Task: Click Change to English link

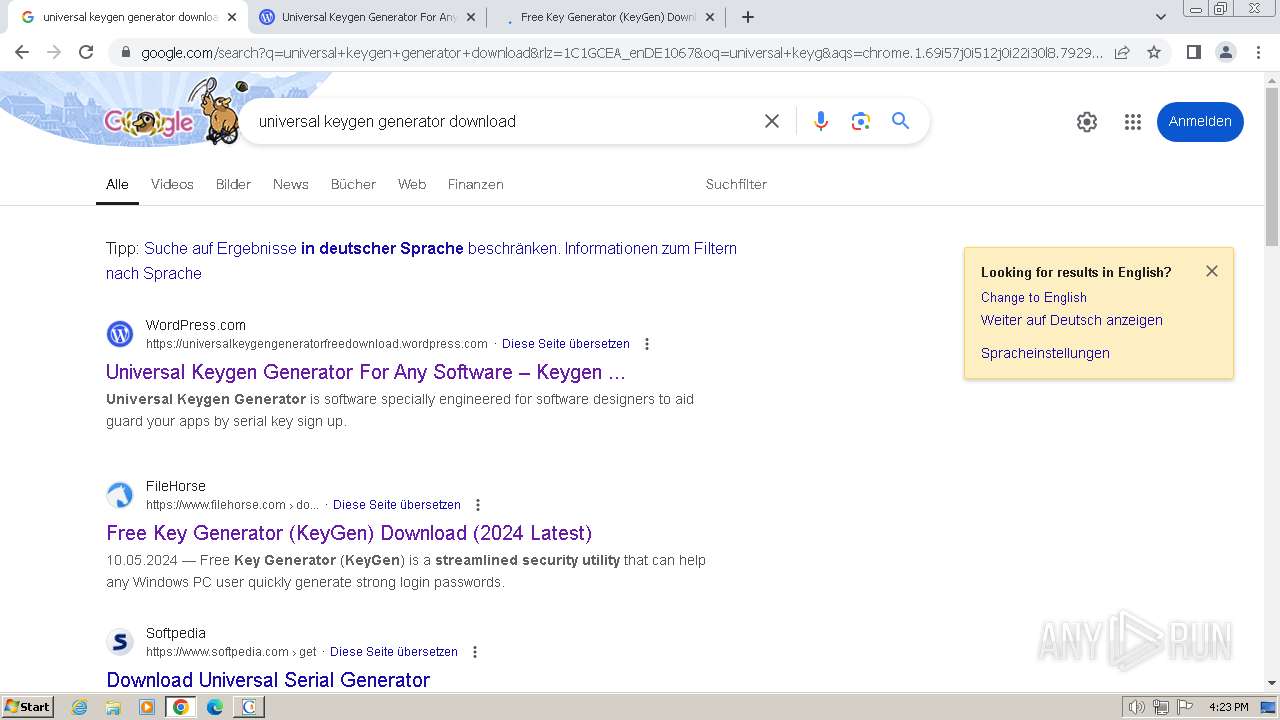Action: [x=1034, y=297]
